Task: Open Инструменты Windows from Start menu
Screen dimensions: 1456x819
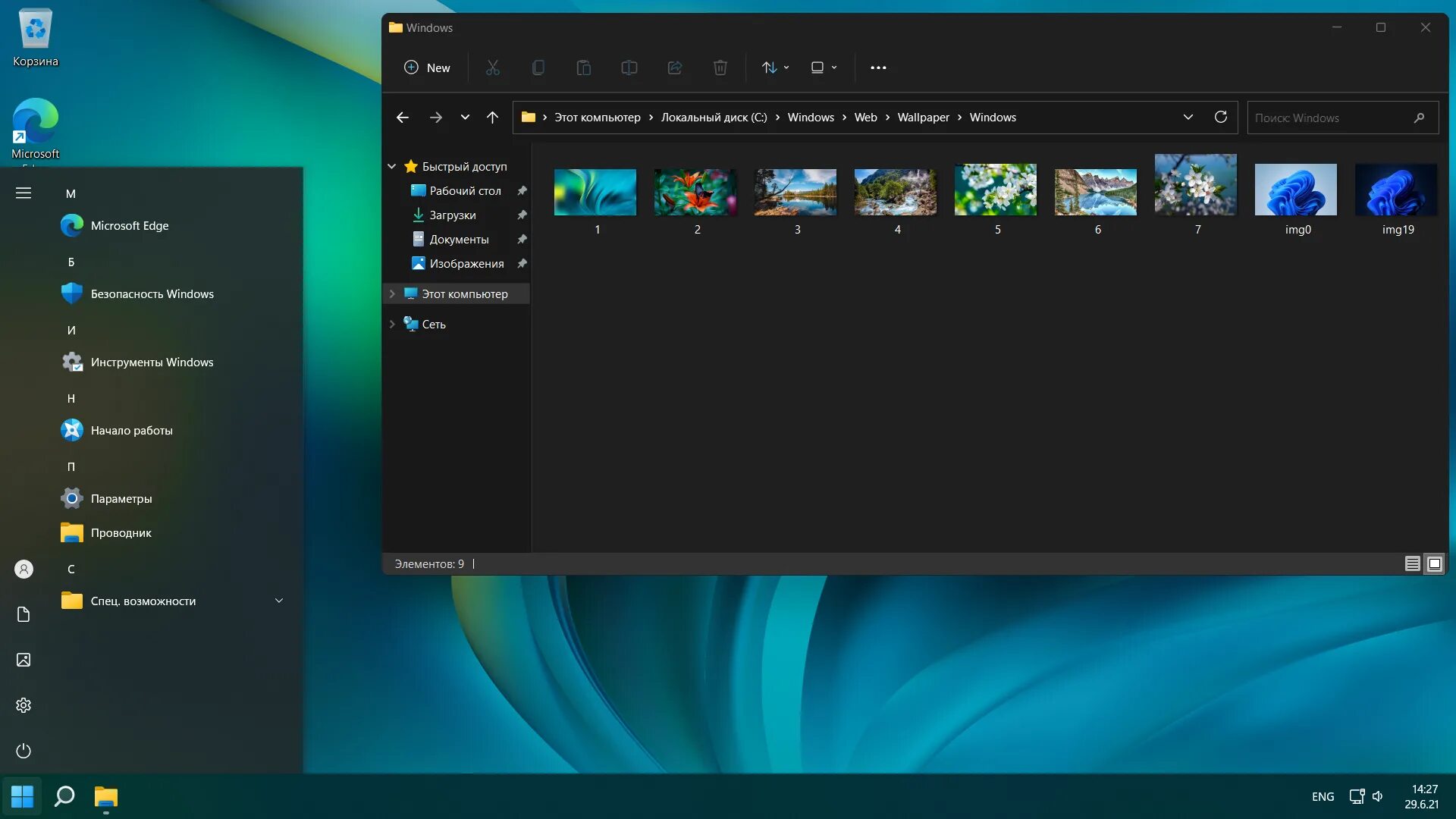Action: click(x=152, y=361)
